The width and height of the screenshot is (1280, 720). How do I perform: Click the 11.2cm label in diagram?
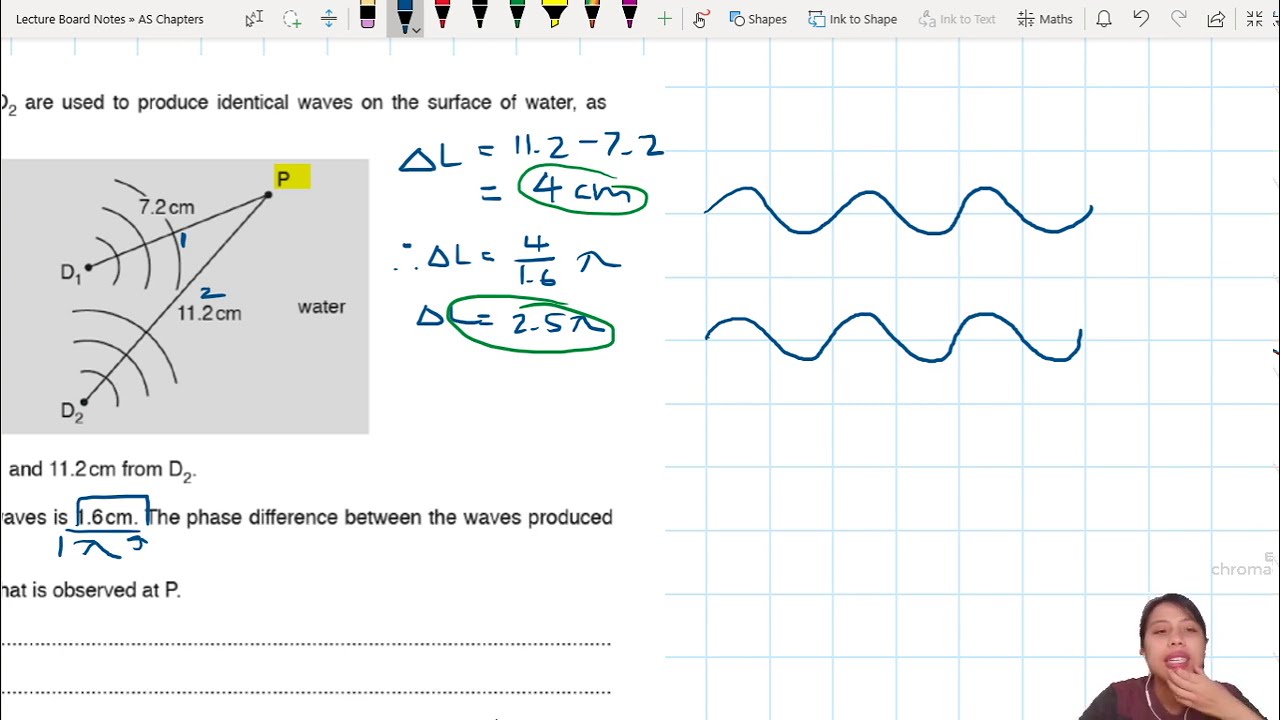pyautogui.click(x=209, y=313)
